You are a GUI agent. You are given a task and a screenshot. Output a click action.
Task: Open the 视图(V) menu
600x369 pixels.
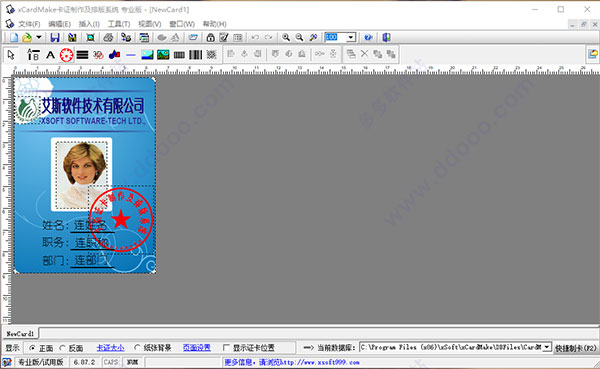(150, 24)
